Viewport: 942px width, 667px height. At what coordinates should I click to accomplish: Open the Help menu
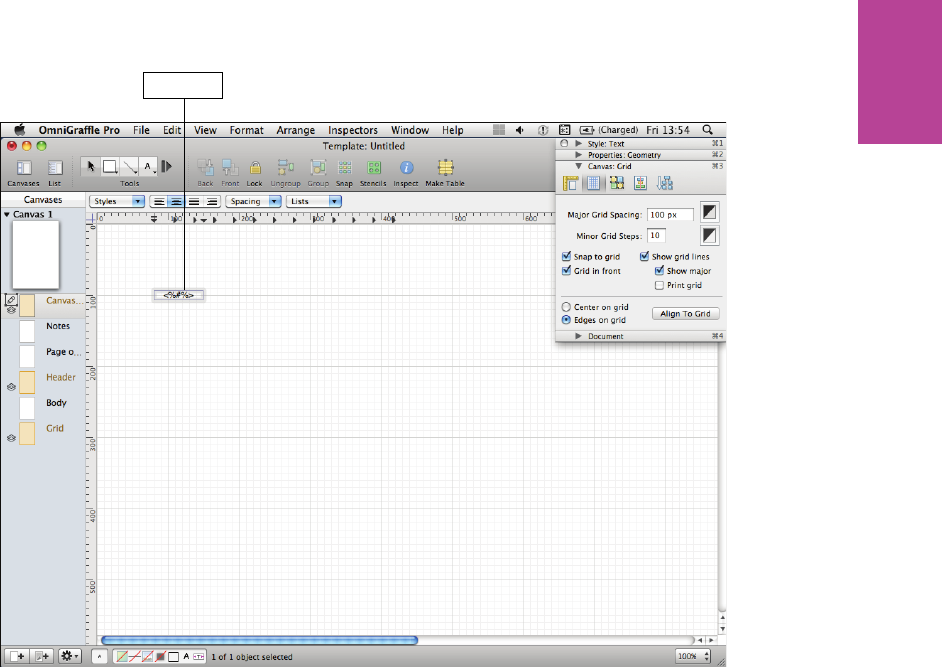tap(452, 130)
